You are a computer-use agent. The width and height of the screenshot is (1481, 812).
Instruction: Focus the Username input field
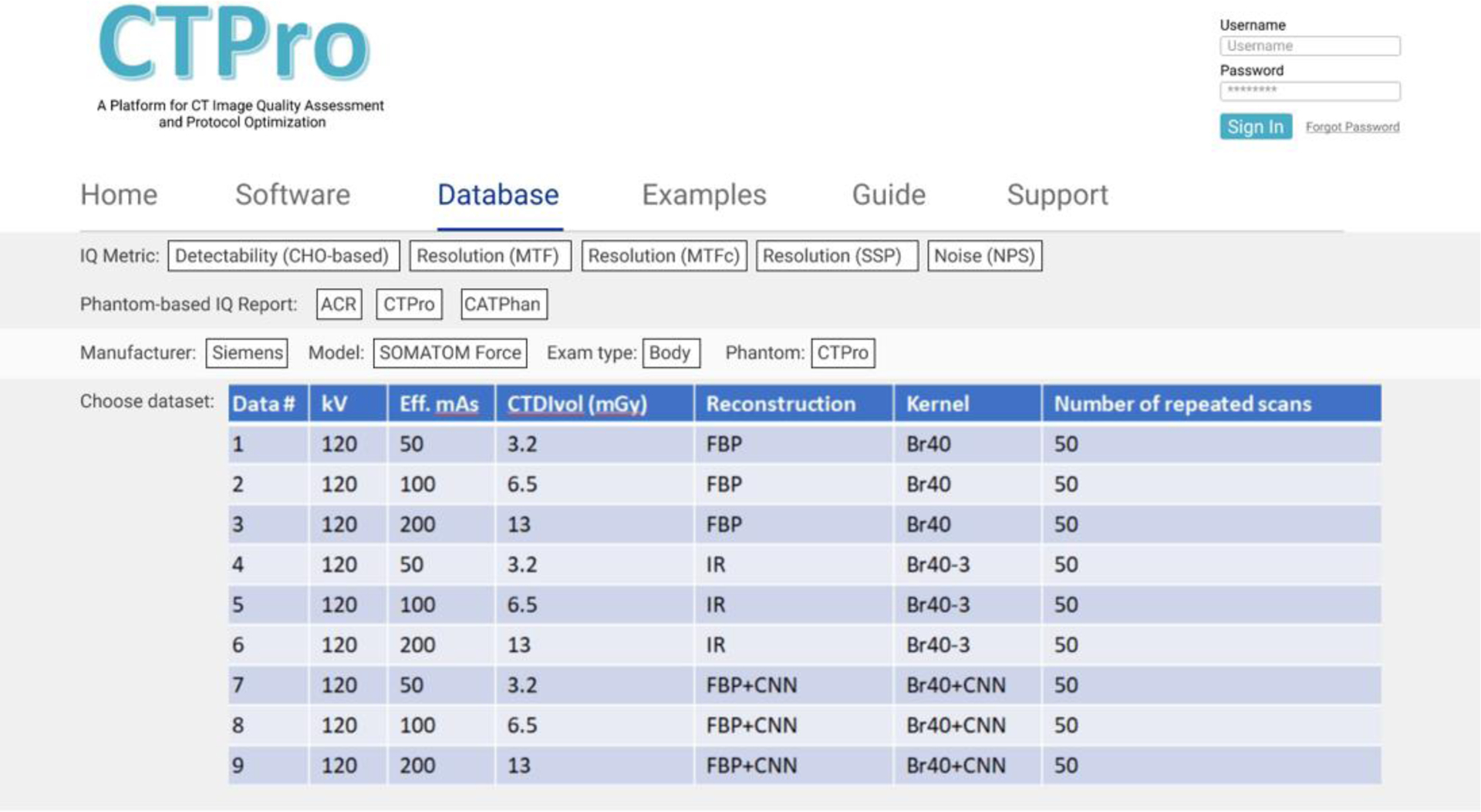[x=1310, y=45]
